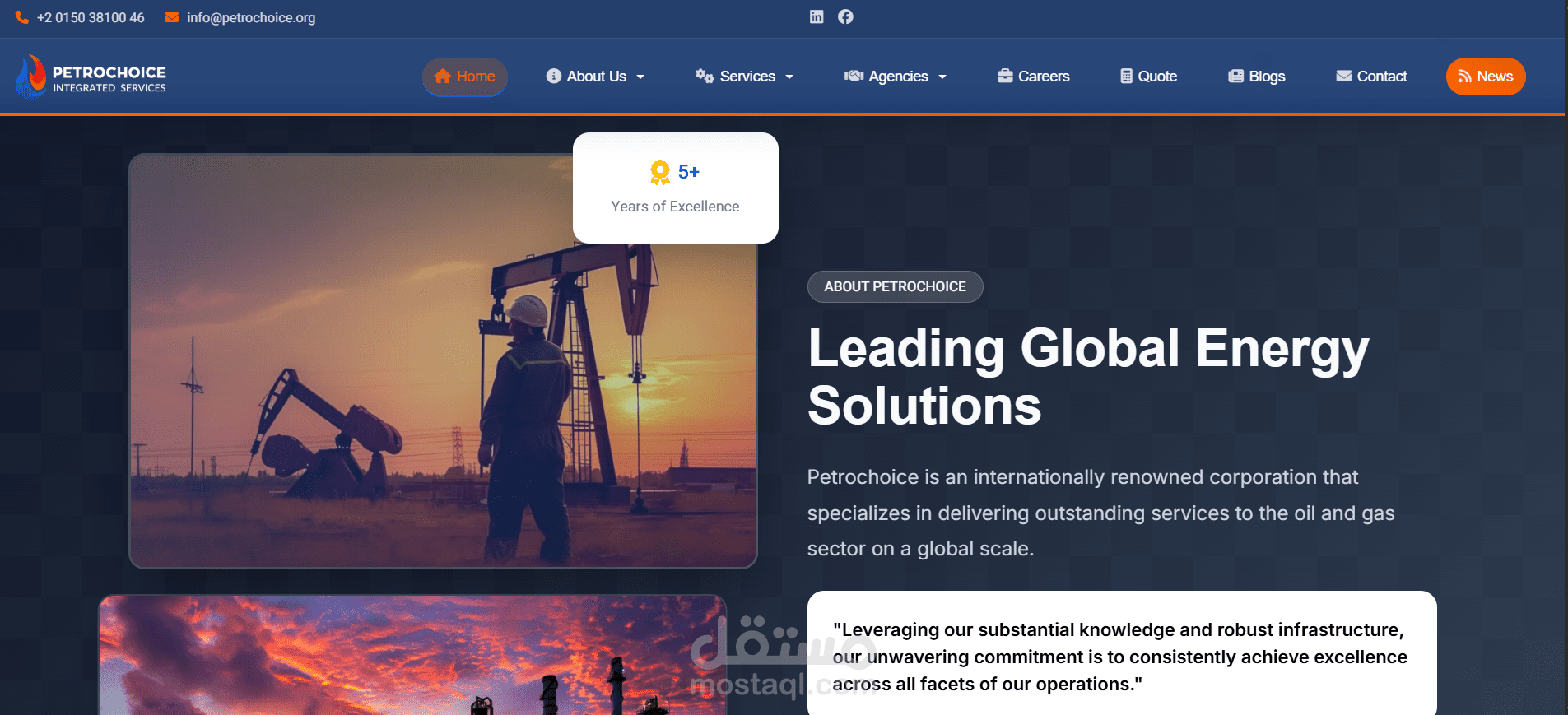This screenshot has width=1568, height=715.
Task: Click the gears icon beside Services
Action: coord(705,77)
